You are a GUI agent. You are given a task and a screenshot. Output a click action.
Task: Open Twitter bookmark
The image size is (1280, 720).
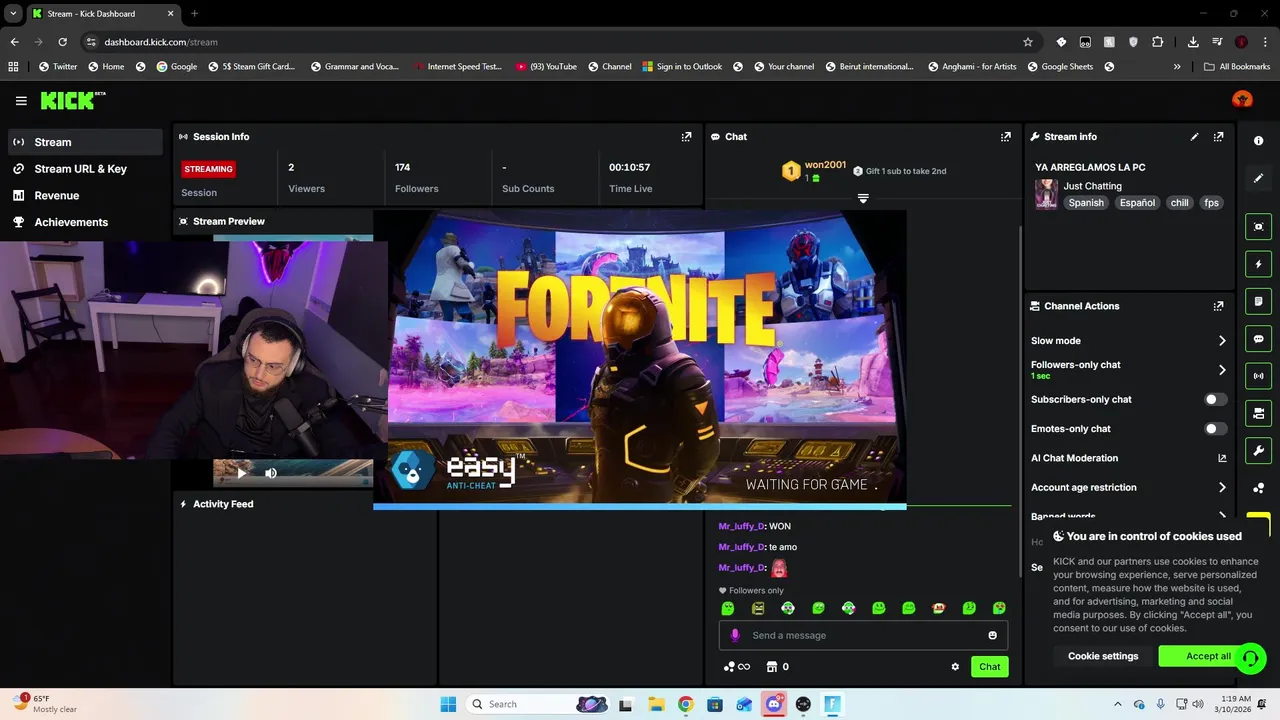click(57, 67)
